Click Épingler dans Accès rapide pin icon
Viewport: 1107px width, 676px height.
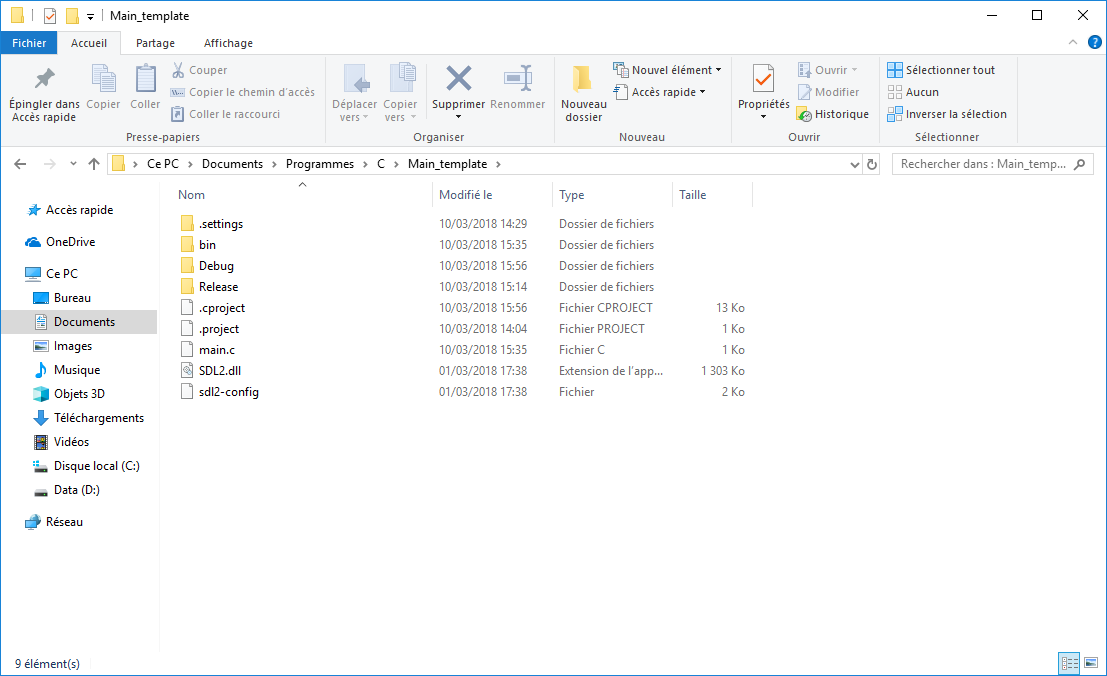click(45, 79)
